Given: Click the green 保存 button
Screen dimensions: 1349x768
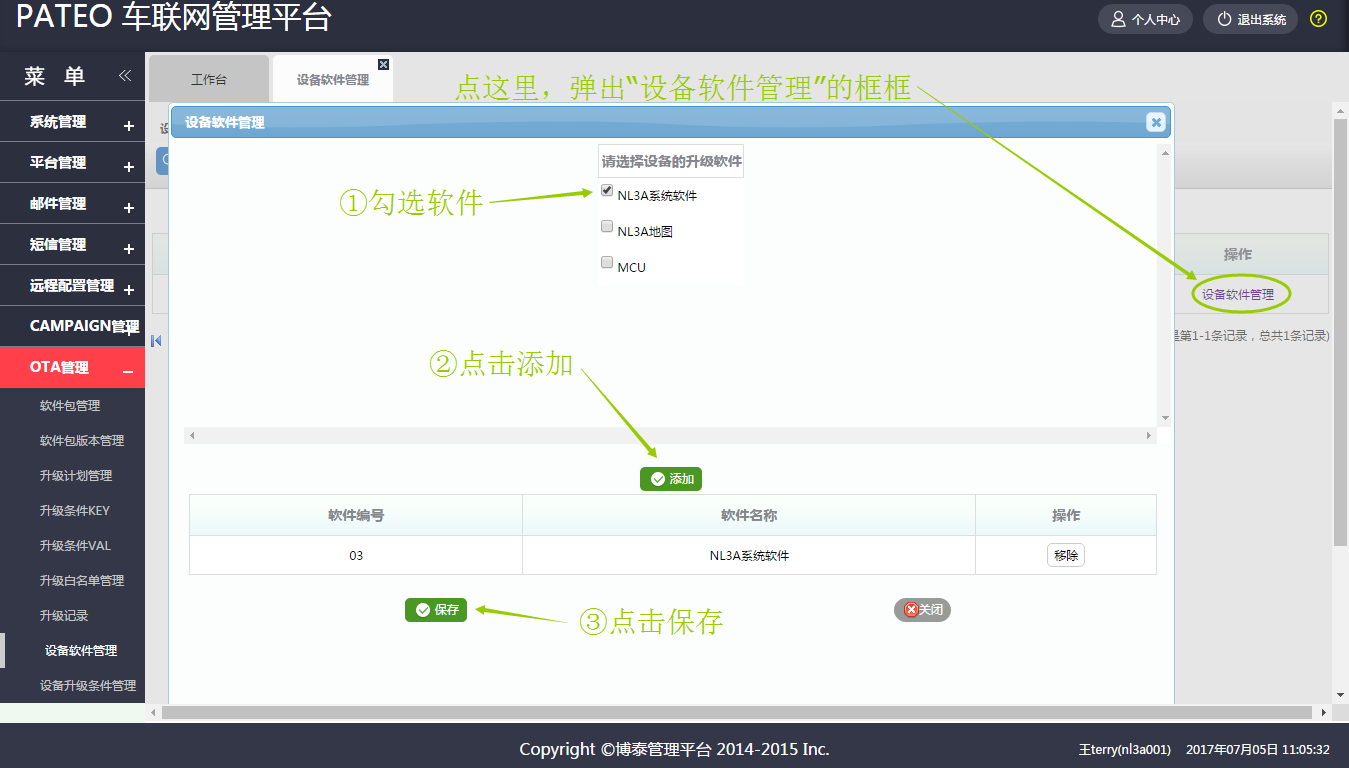Looking at the screenshot, I should click(x=436, y=610).
